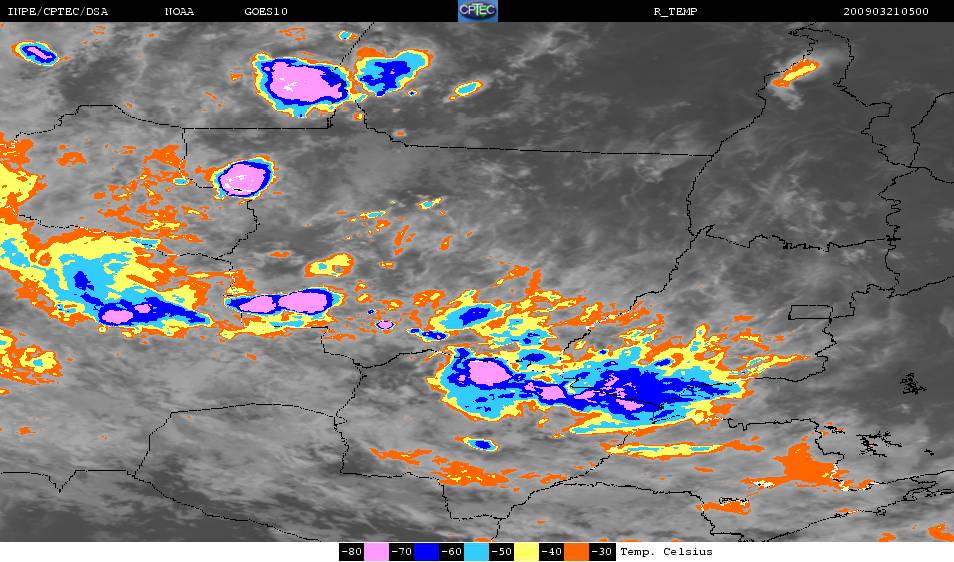Pick the yellow legend swatch after -50

coord(526,552)
